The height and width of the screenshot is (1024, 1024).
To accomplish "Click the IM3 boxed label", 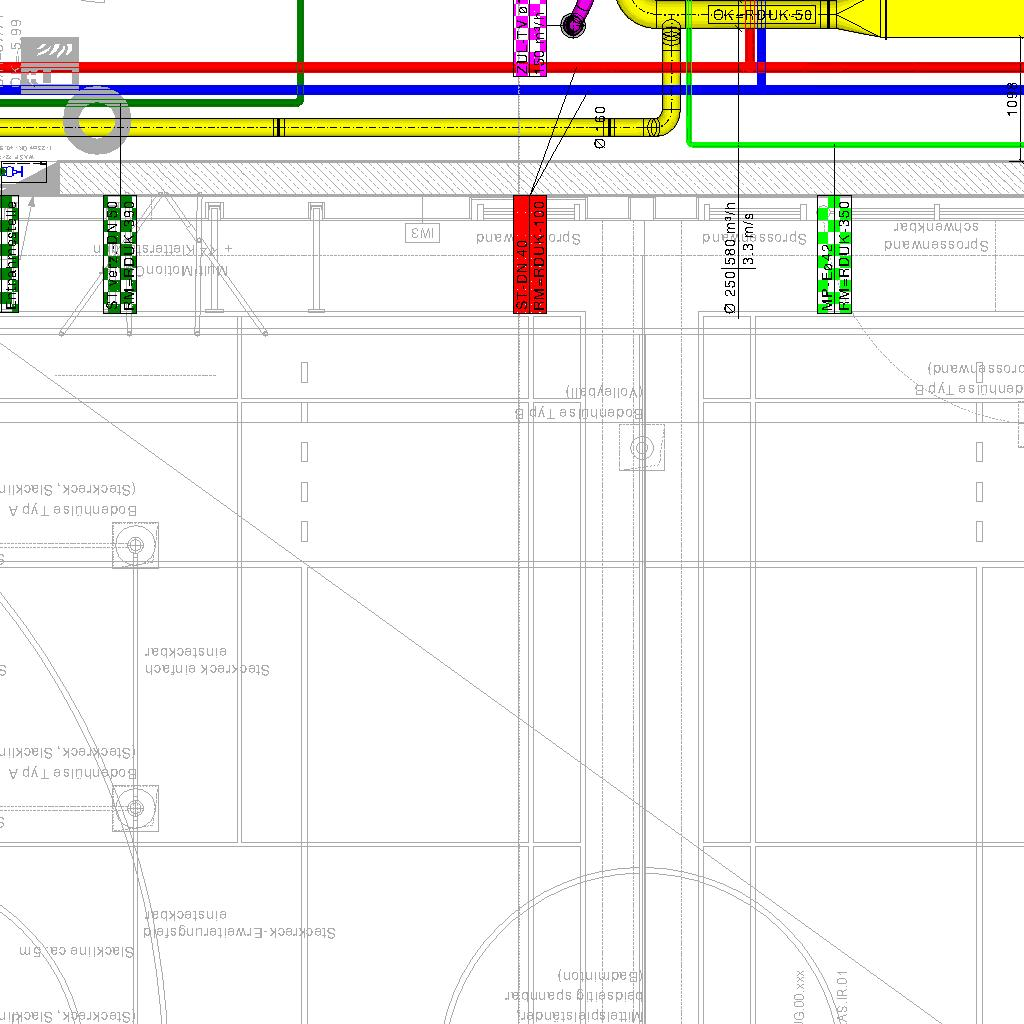I will click(423, 233).
